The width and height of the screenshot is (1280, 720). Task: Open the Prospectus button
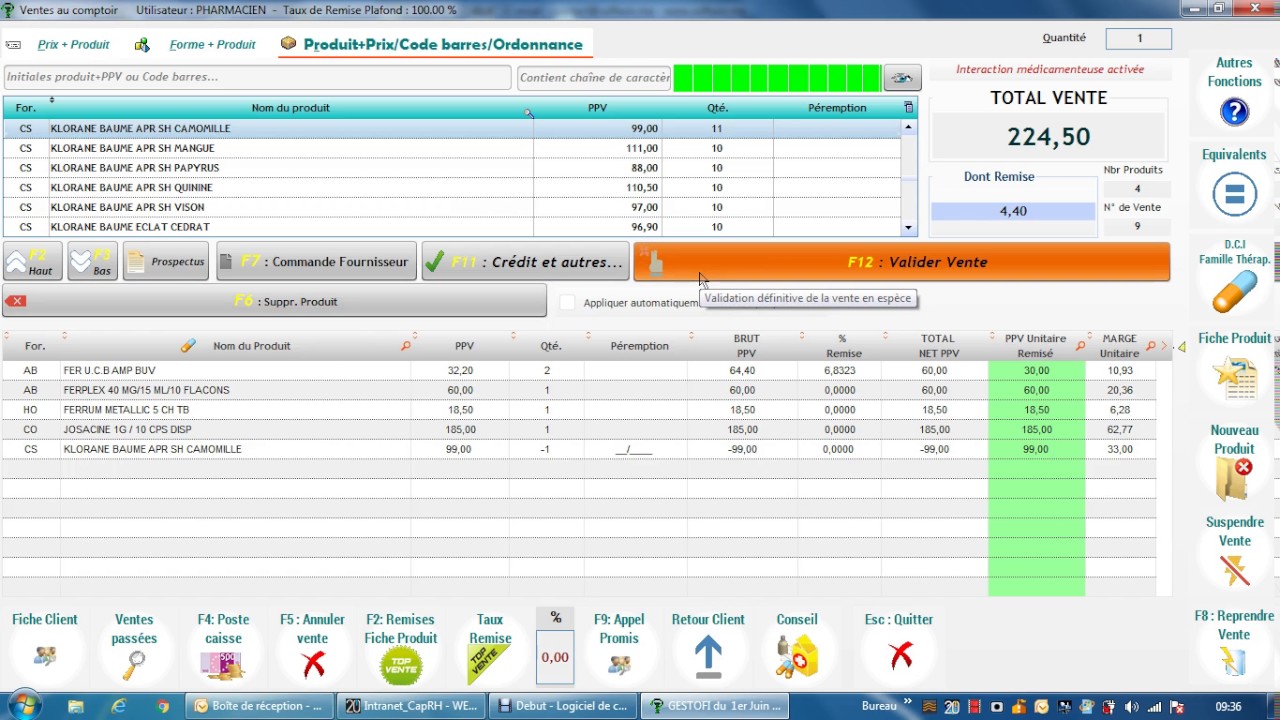[166, 262]
